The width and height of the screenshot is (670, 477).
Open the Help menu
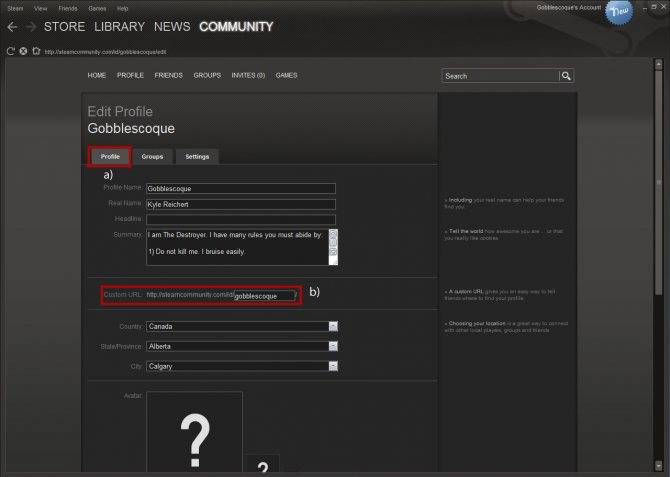tap(123, 8)
